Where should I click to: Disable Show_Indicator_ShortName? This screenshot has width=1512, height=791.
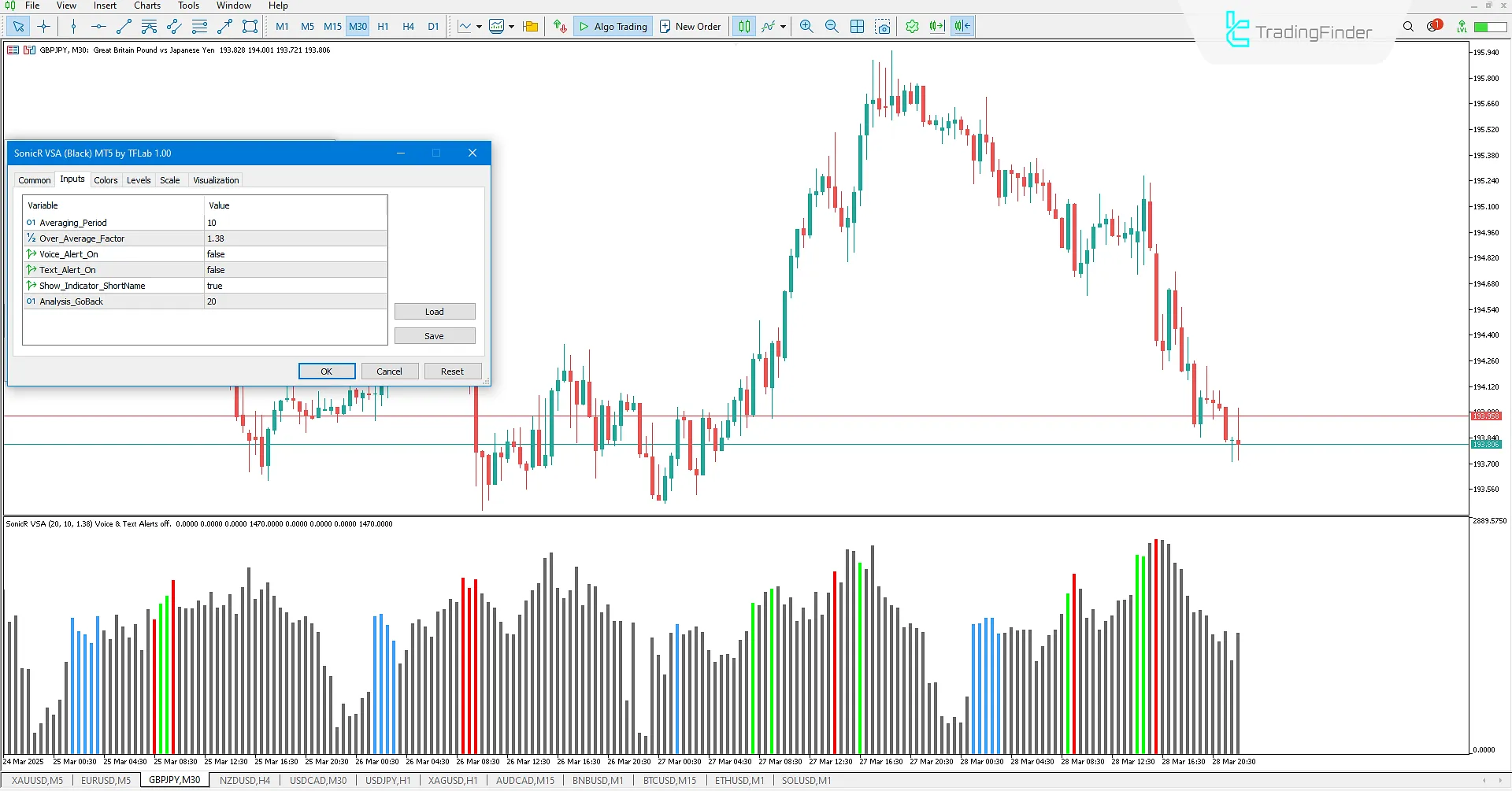(295, 285)
